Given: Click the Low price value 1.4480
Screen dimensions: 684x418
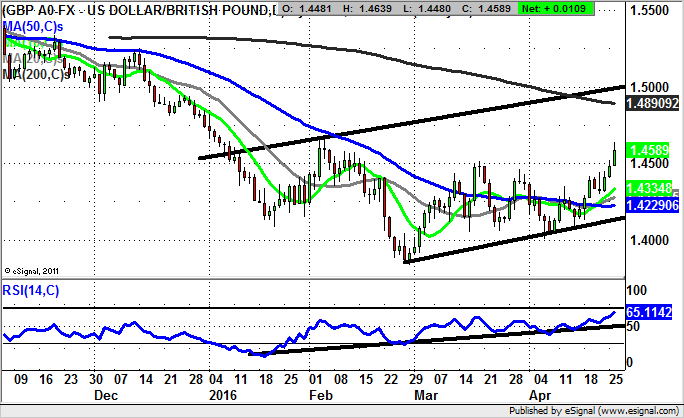Looking at the screenshot, I should (x=424, y=11).
